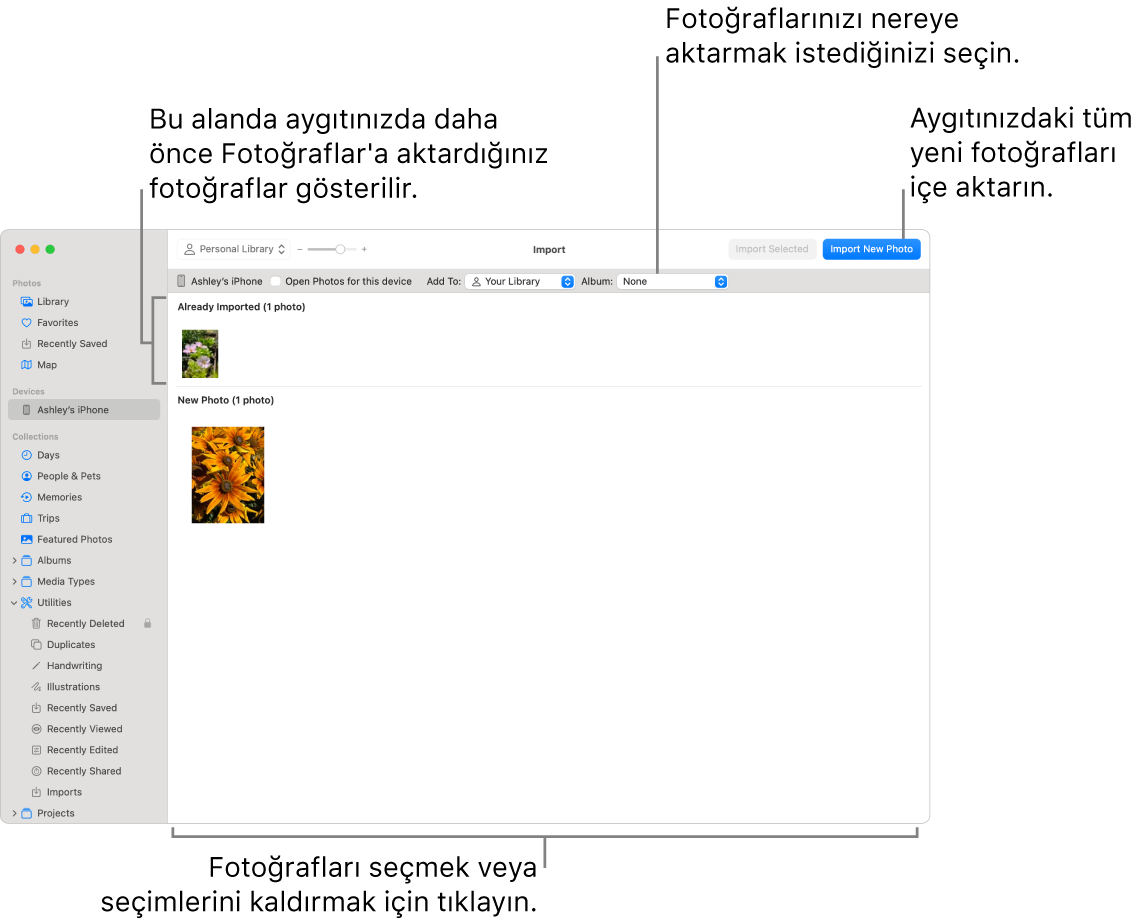
Task: Open the Album None dropdown
Action: click(672, 282)
